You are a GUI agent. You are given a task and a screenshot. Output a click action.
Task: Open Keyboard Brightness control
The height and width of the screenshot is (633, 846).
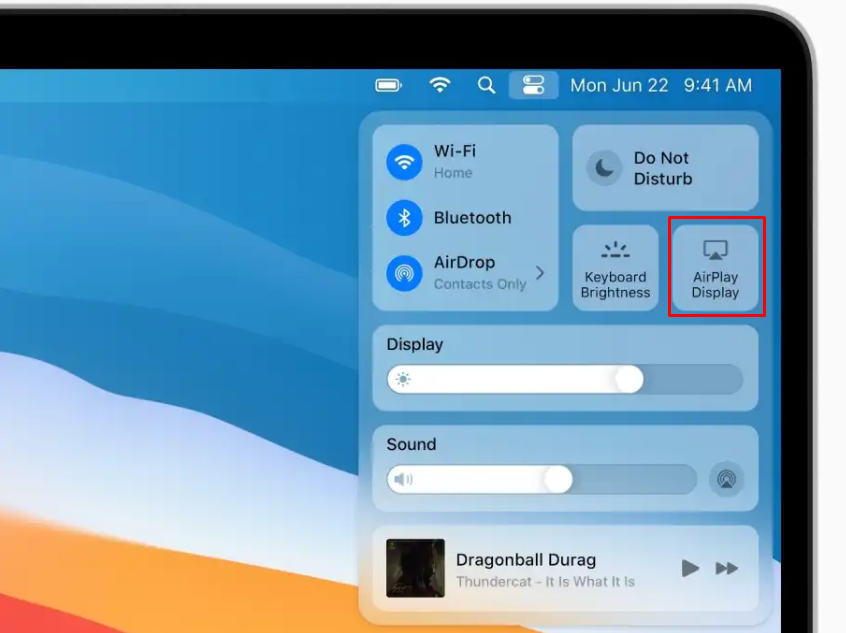615,268
